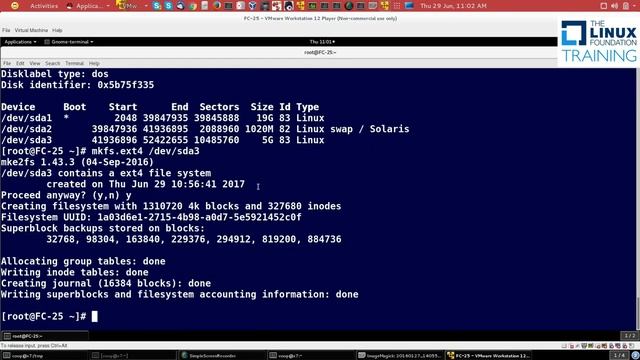Viewport: 640px width, 360px height.
Task: Click the /dev/sda2 partition row
Action: point(205,129)
